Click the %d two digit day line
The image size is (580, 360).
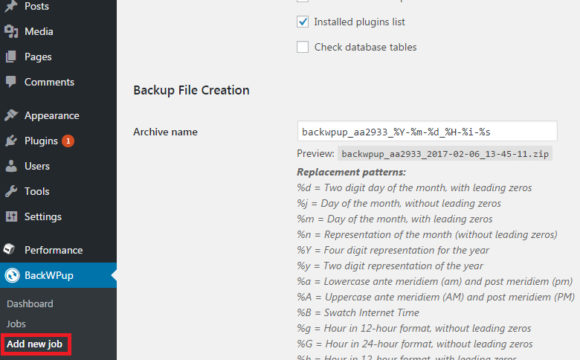414,188
